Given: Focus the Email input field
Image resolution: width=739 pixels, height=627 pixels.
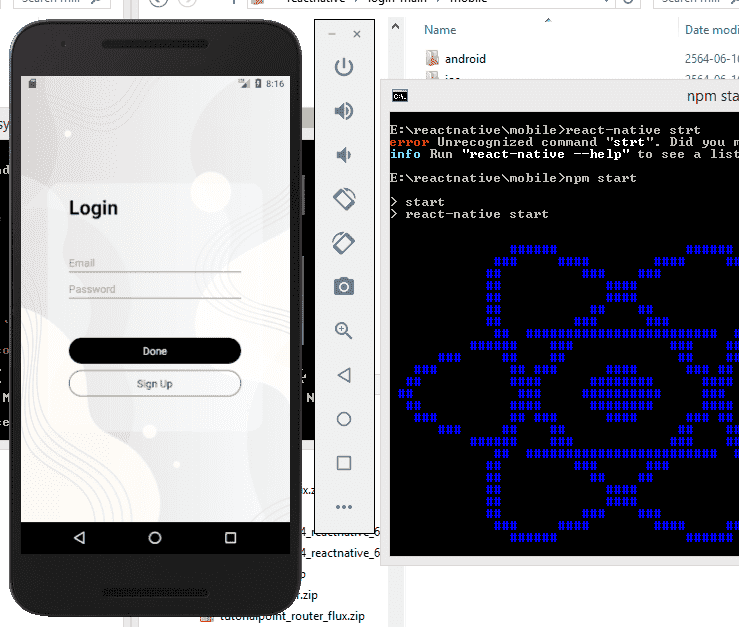Looking at the screenshot, I should (155, 263).
